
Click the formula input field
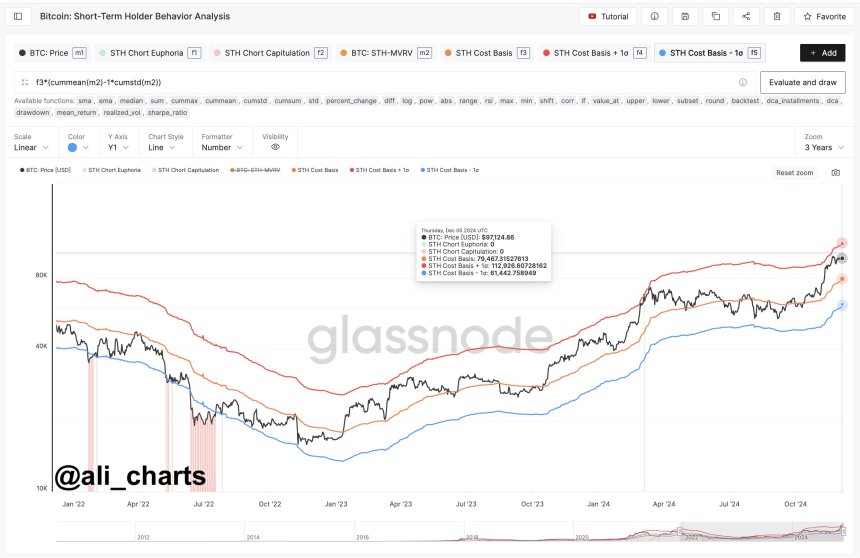click(x=380, y=82)
